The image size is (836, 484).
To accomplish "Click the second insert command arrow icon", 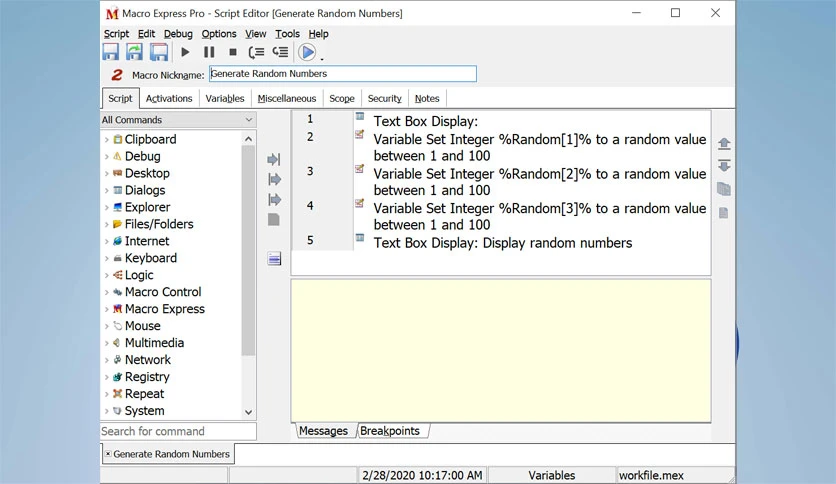I will [274, 180].
